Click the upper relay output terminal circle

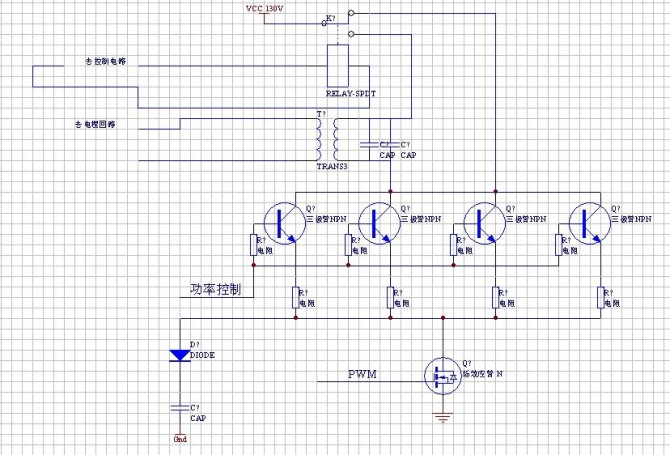click(x=351, y=13)
